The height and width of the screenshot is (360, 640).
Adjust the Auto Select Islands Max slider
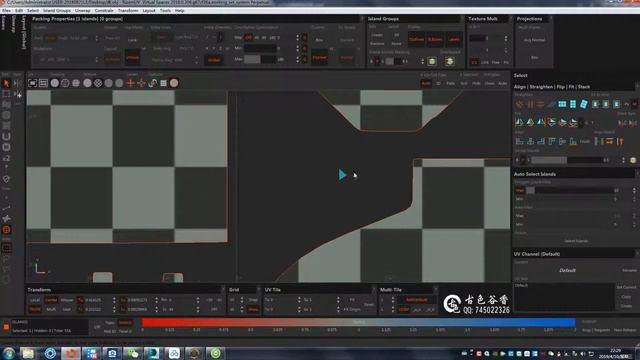571,190
